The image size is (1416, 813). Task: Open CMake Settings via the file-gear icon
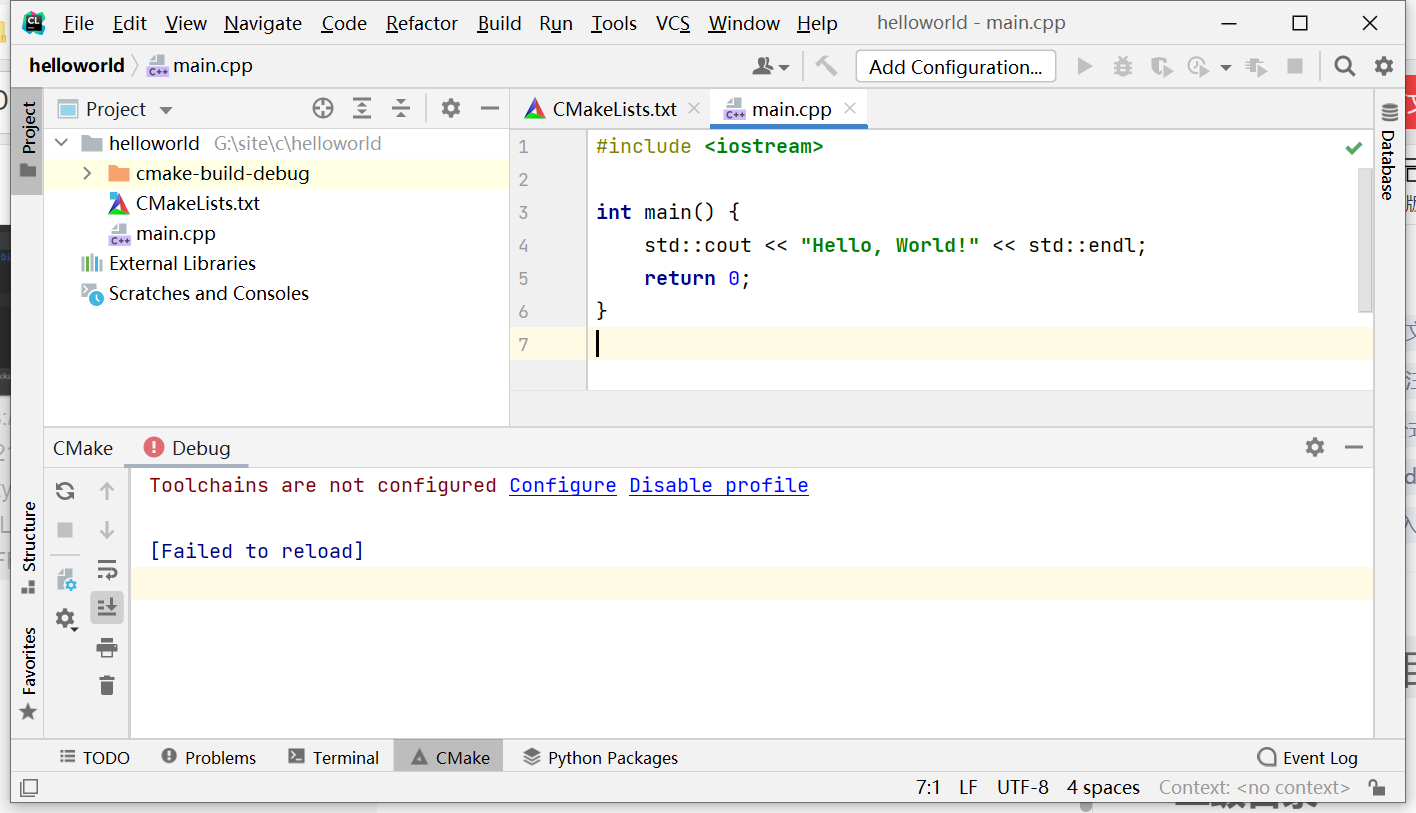pyautogui.click(x=64, y=579)
